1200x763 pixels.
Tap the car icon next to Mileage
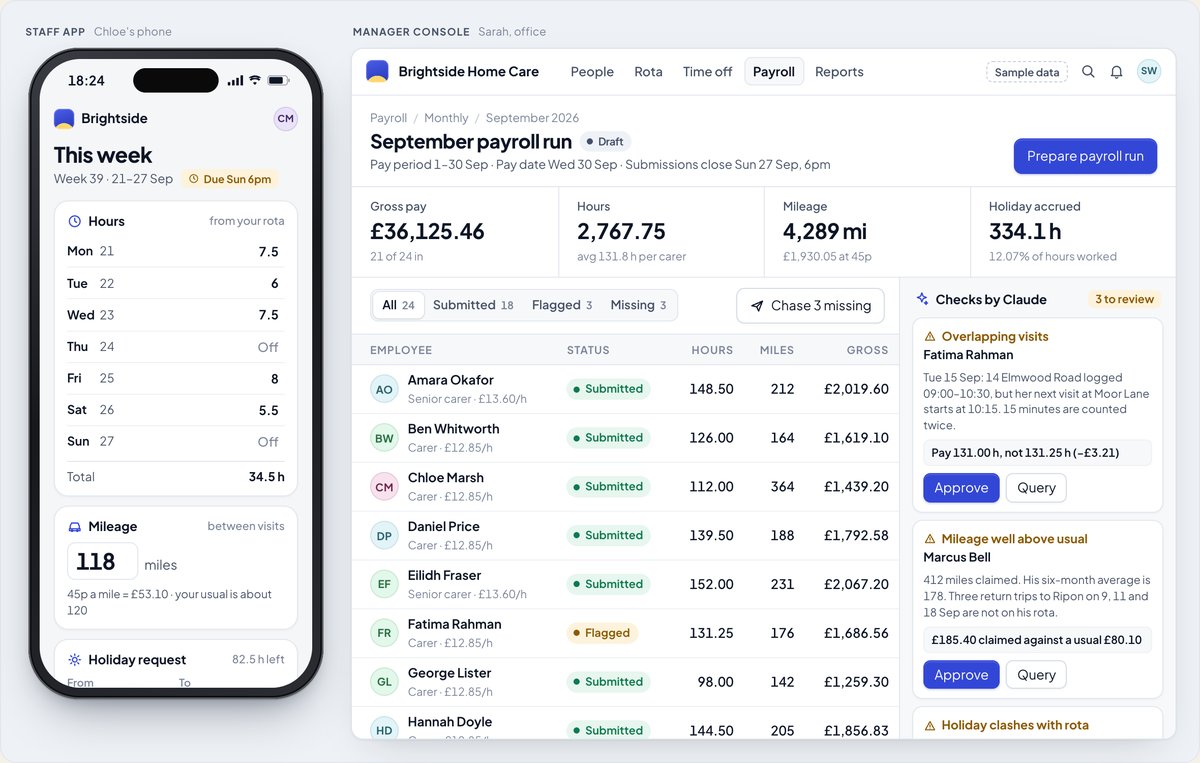coord(75,526)
